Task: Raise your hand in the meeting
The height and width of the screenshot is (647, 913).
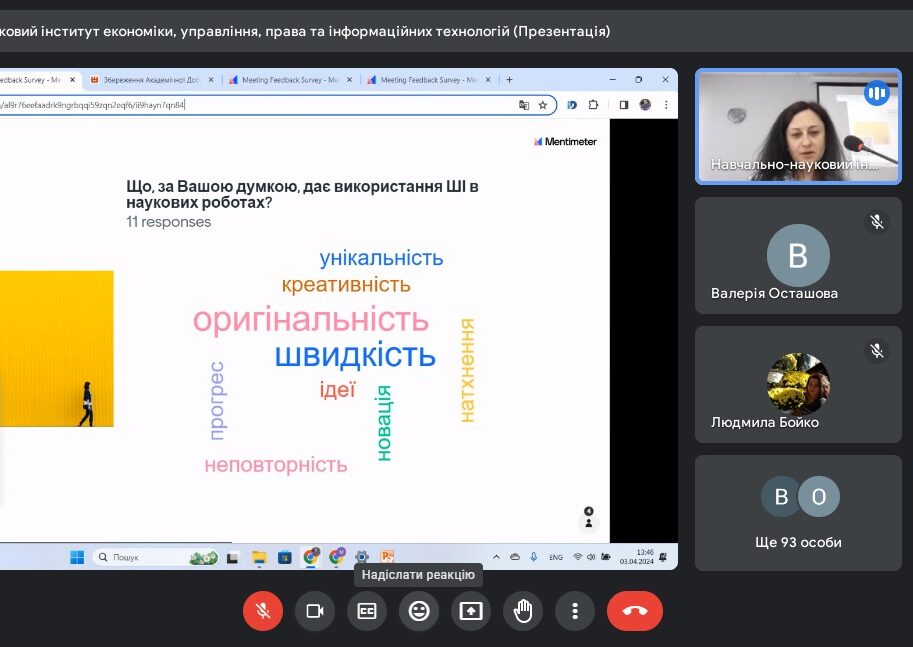Action: [523, 611]
